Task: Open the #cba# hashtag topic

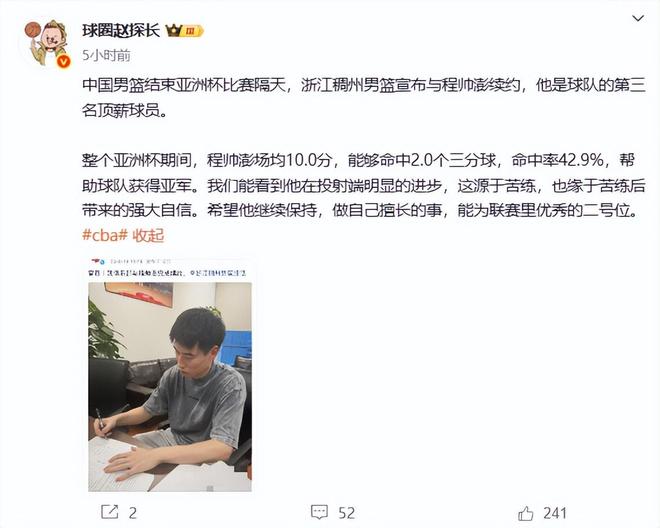Action: pos(104,235)
